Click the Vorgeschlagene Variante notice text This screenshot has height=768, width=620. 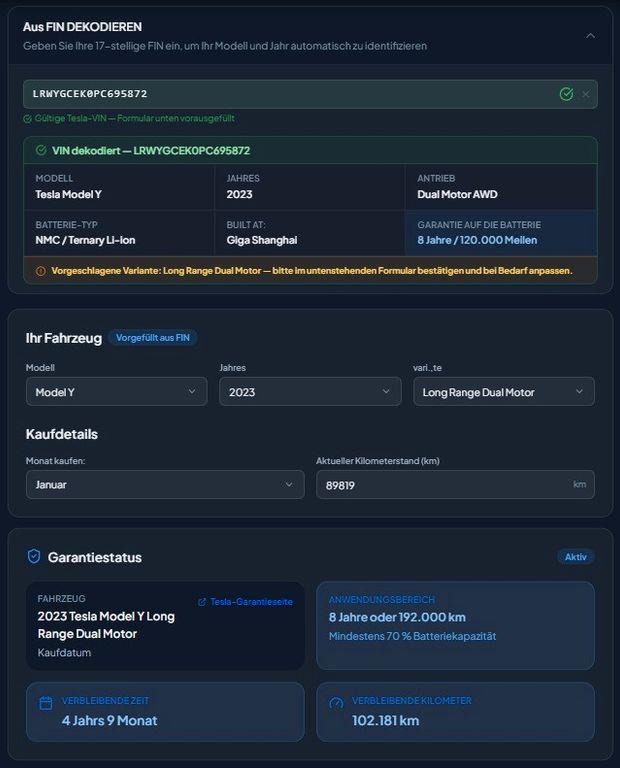(x=311, y=270)
